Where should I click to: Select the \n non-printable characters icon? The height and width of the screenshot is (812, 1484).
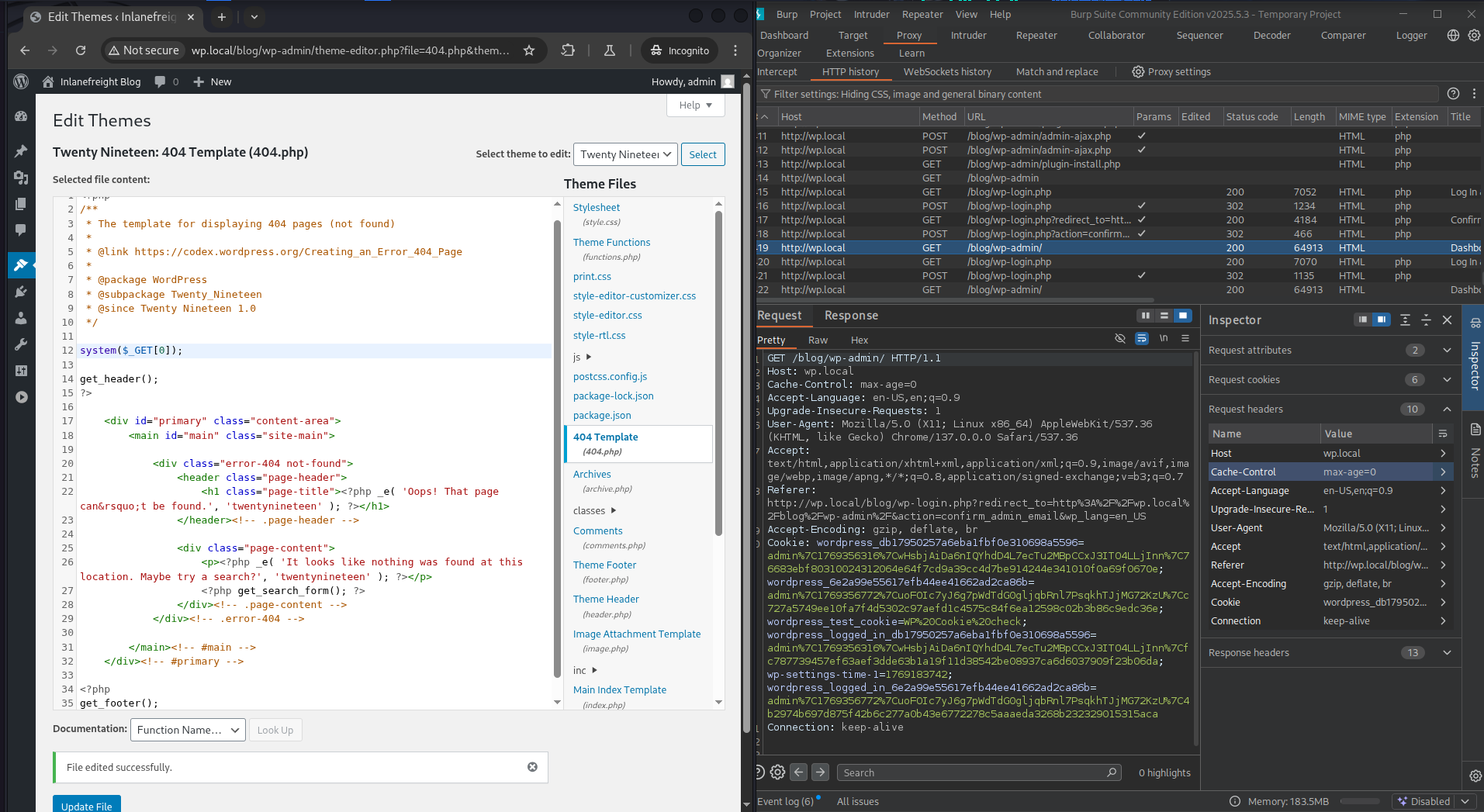pyautogui.click(x=1164, y=339)
